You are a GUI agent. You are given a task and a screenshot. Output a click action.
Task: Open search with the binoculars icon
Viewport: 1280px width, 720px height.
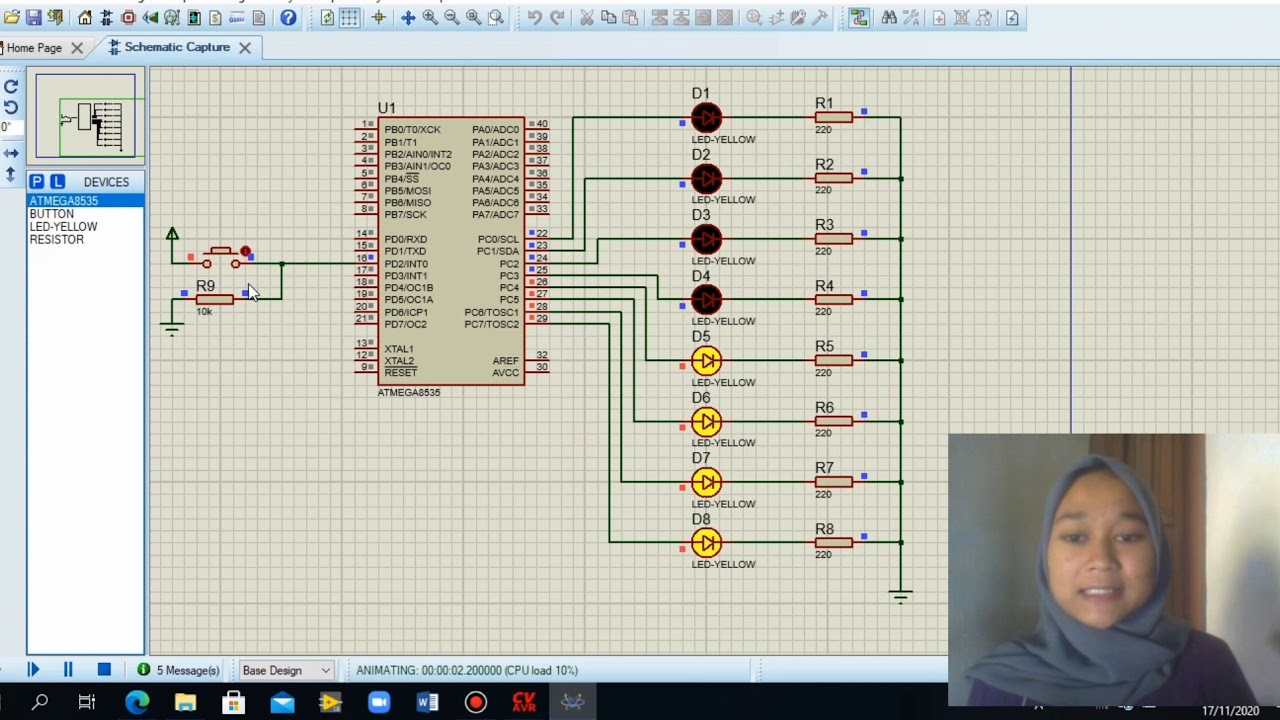(x=889, y=17)
